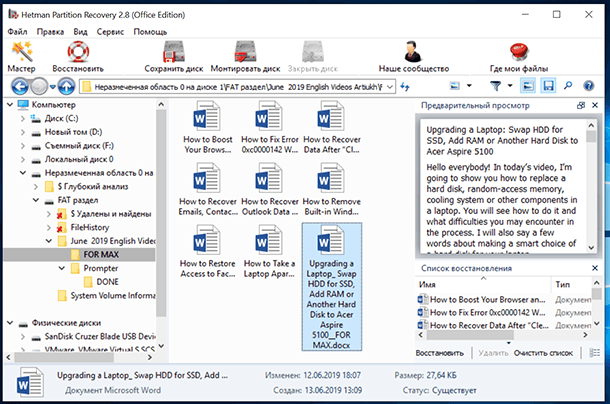Select 'How to Take a Laptop Apar...' document
Viewport: 610px width, 404px height.
[x=270, y=251]
